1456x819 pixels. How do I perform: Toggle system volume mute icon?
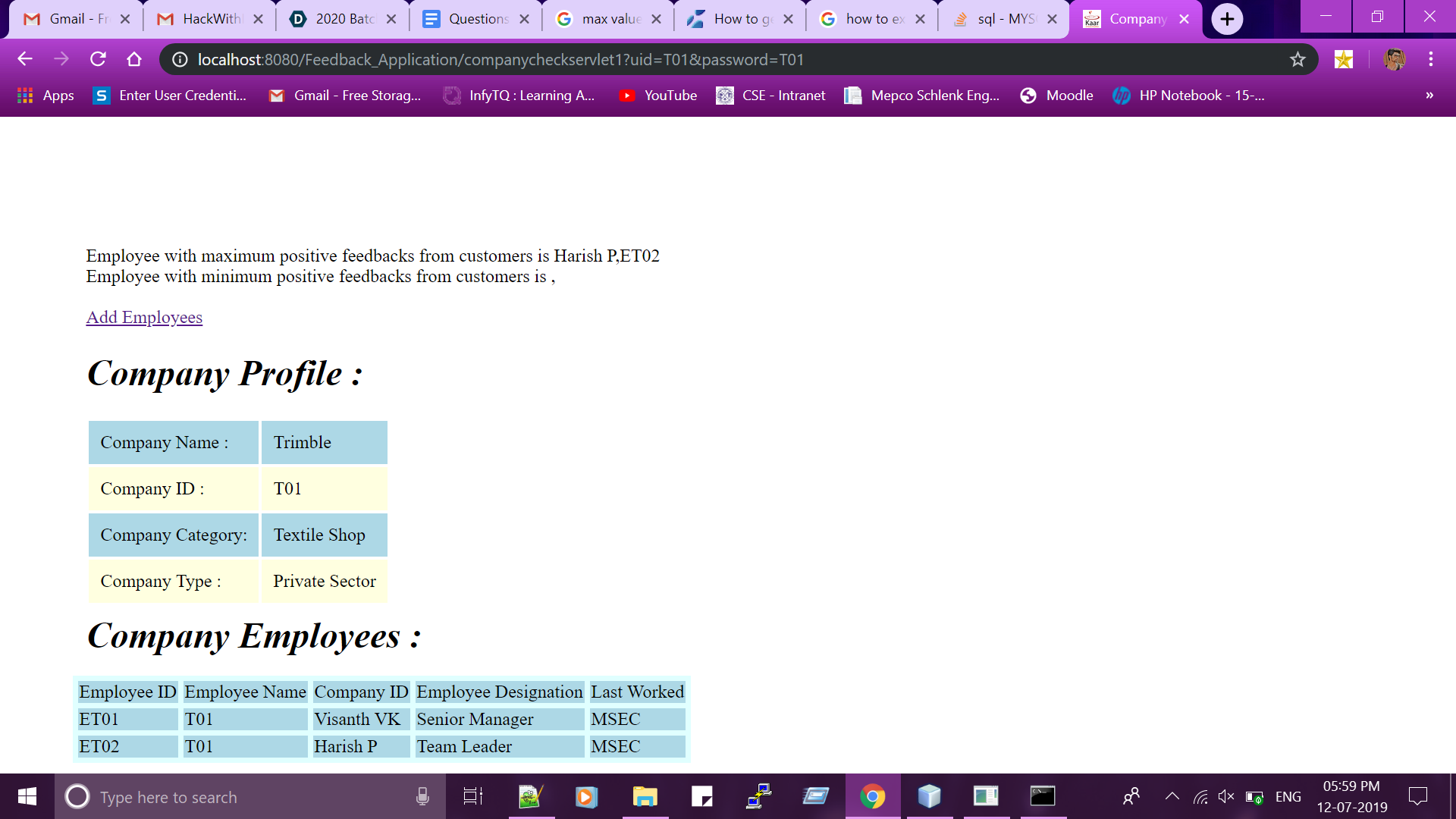pos(1225,796)
